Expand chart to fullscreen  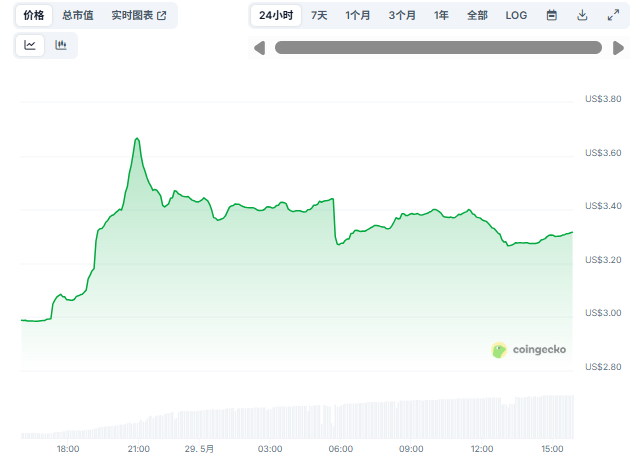coord(613,15)
